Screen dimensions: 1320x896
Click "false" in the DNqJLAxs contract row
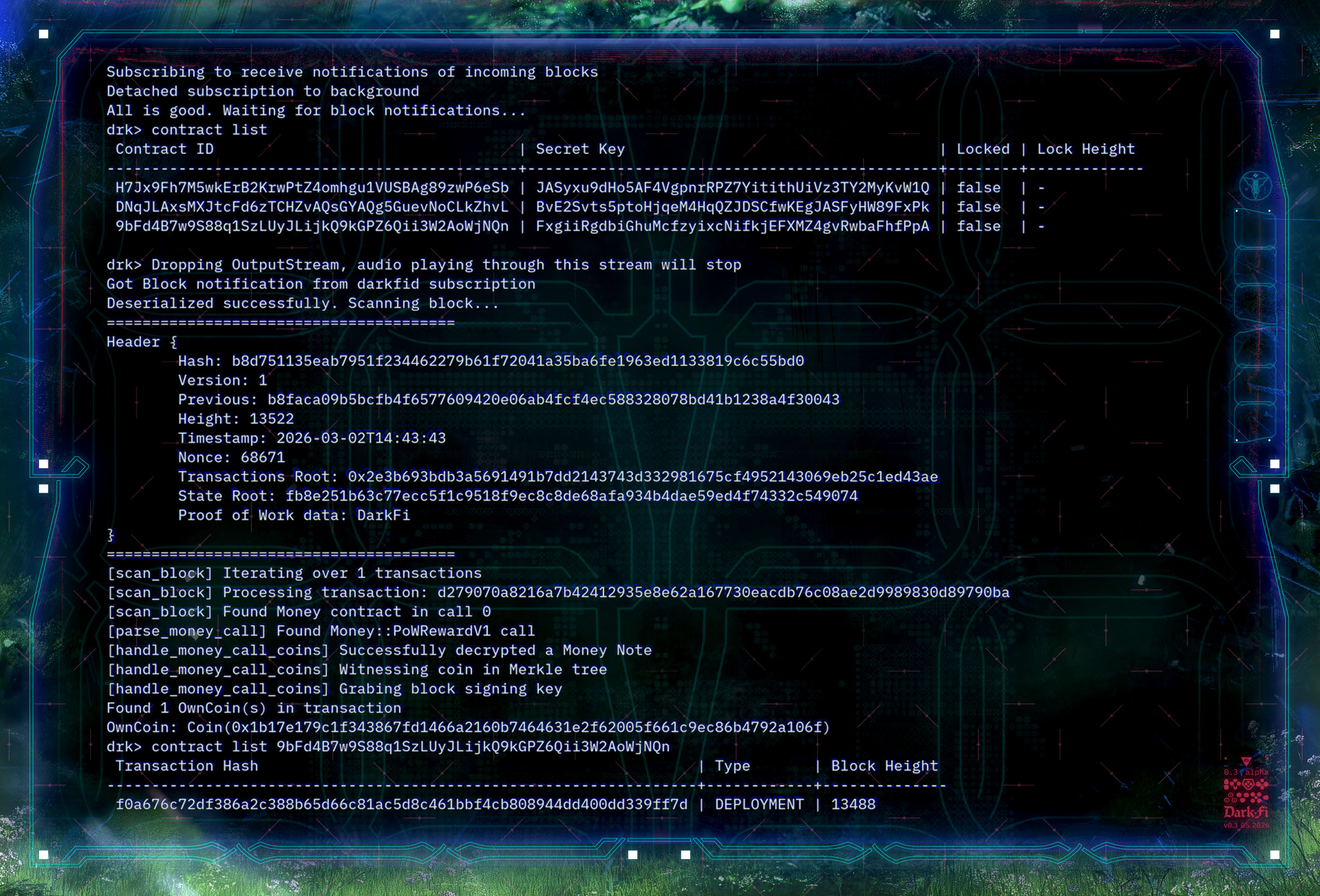pyautogui.click(x=979, y=207)
